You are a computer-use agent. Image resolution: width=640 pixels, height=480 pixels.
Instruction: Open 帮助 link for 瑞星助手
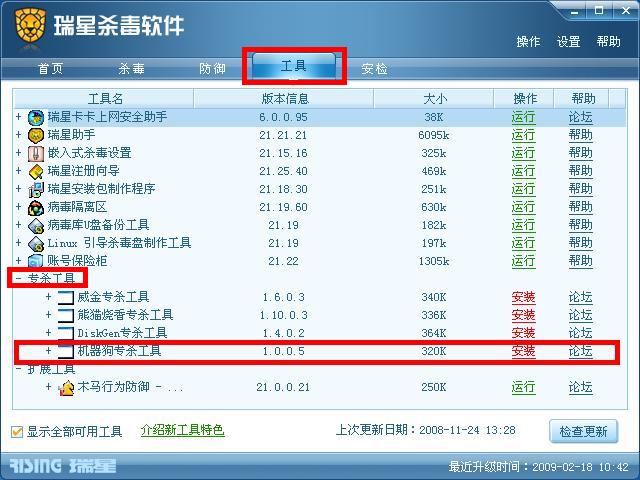[580, 136]
